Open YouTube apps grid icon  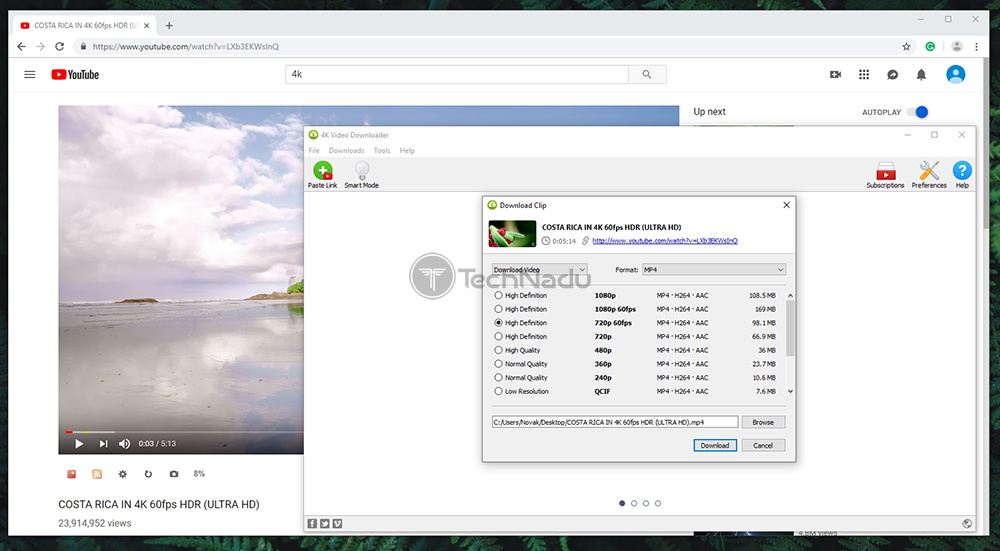[x=864, y=75]
